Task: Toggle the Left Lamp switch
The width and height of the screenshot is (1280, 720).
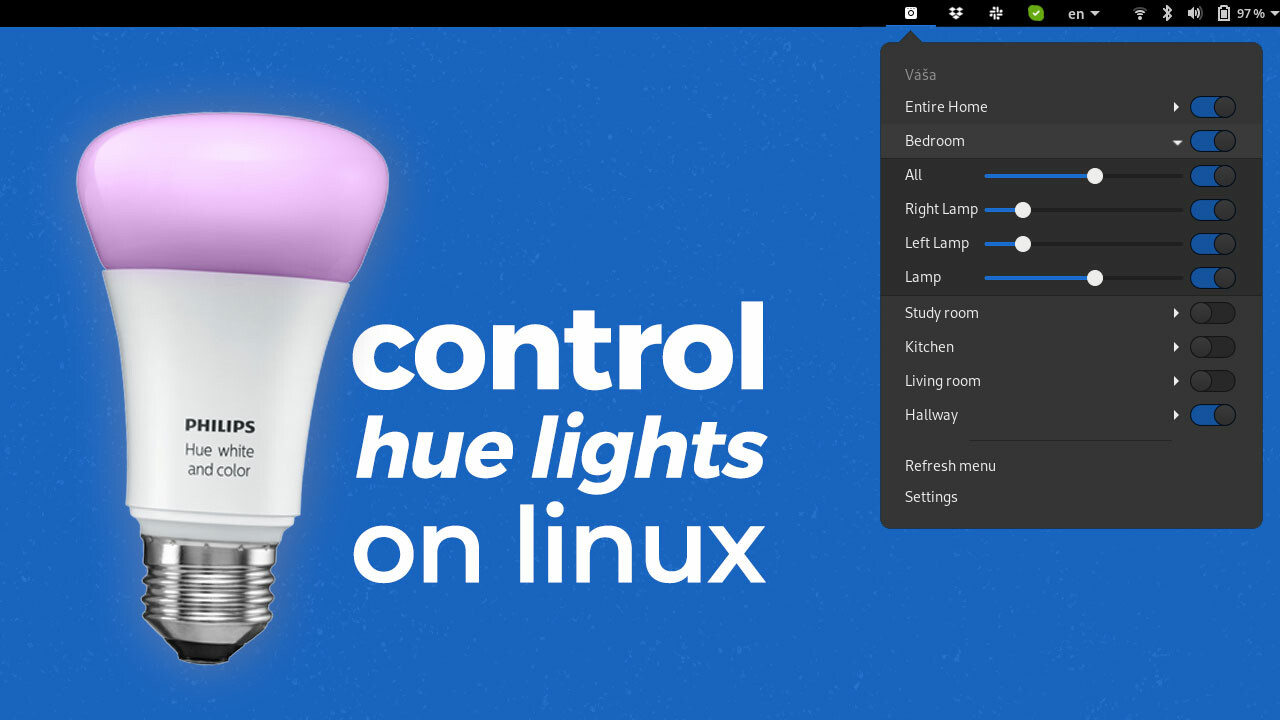Action: [1213, 244]
